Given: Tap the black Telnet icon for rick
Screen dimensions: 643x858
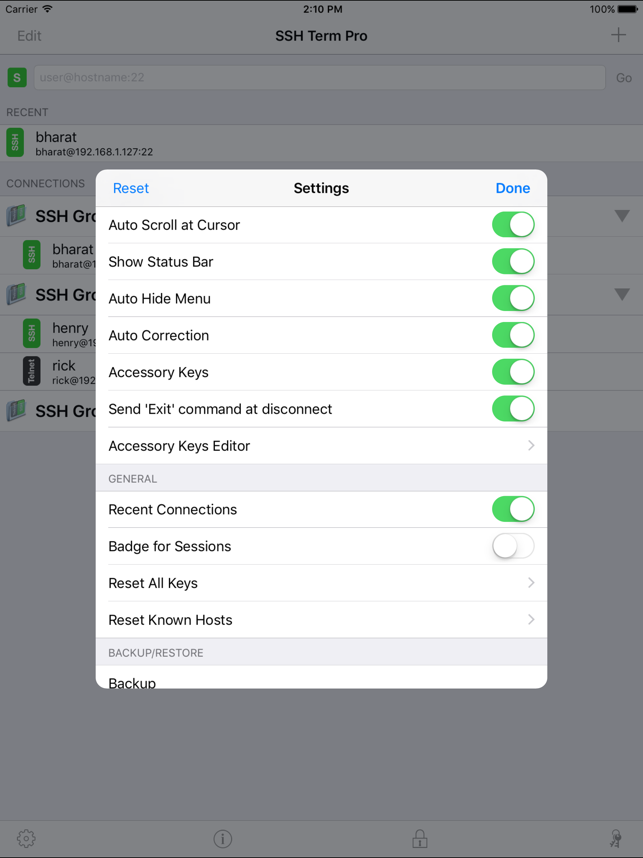Looking at the screenshot, I should 32,370.
